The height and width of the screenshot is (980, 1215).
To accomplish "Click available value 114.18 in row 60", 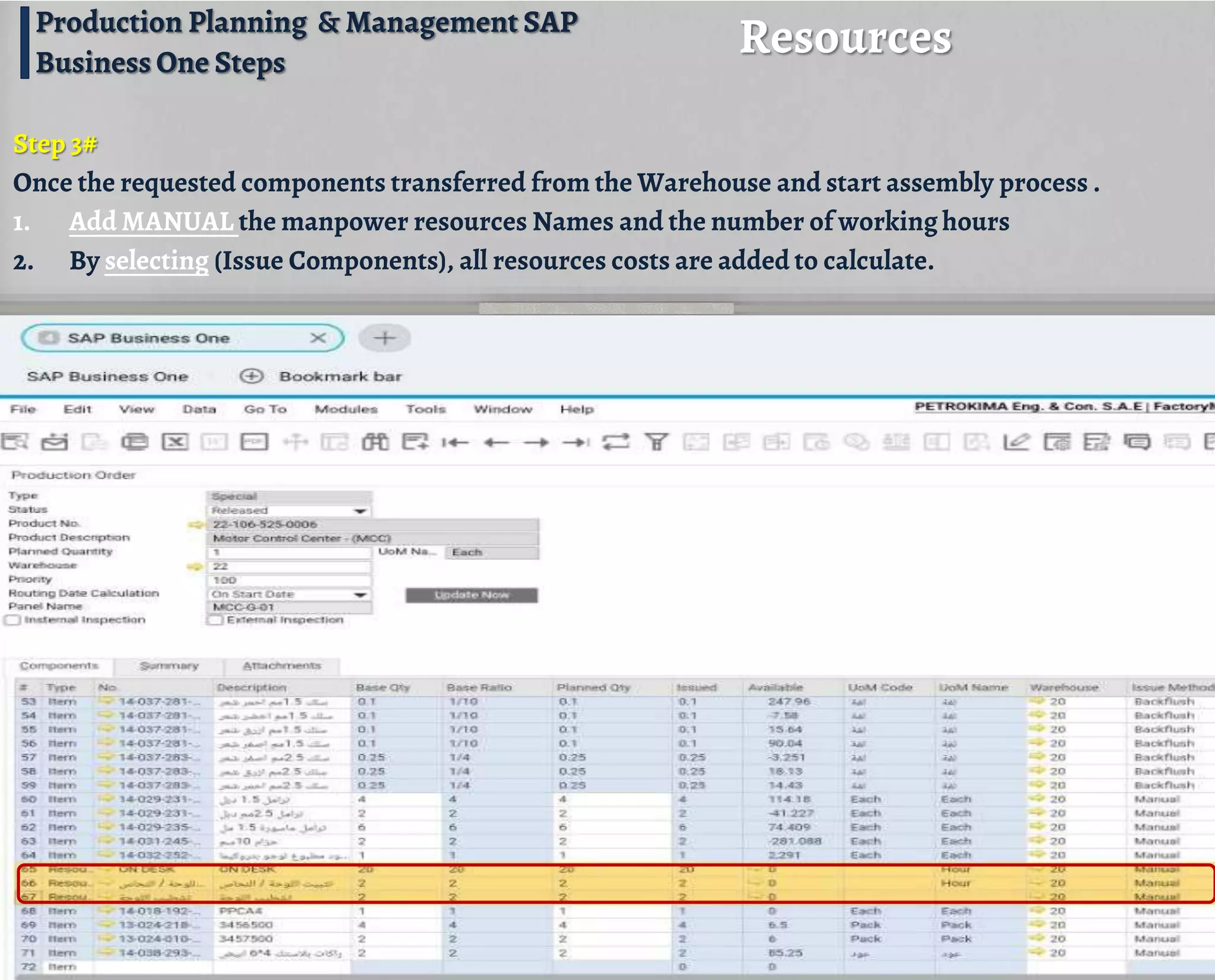I will (794, 799).
